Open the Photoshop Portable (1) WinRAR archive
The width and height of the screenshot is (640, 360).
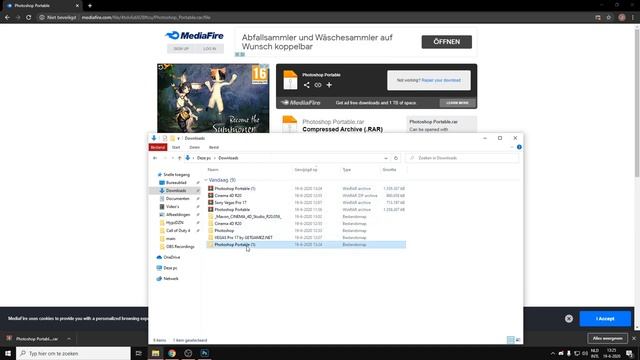tap(306, 189)
